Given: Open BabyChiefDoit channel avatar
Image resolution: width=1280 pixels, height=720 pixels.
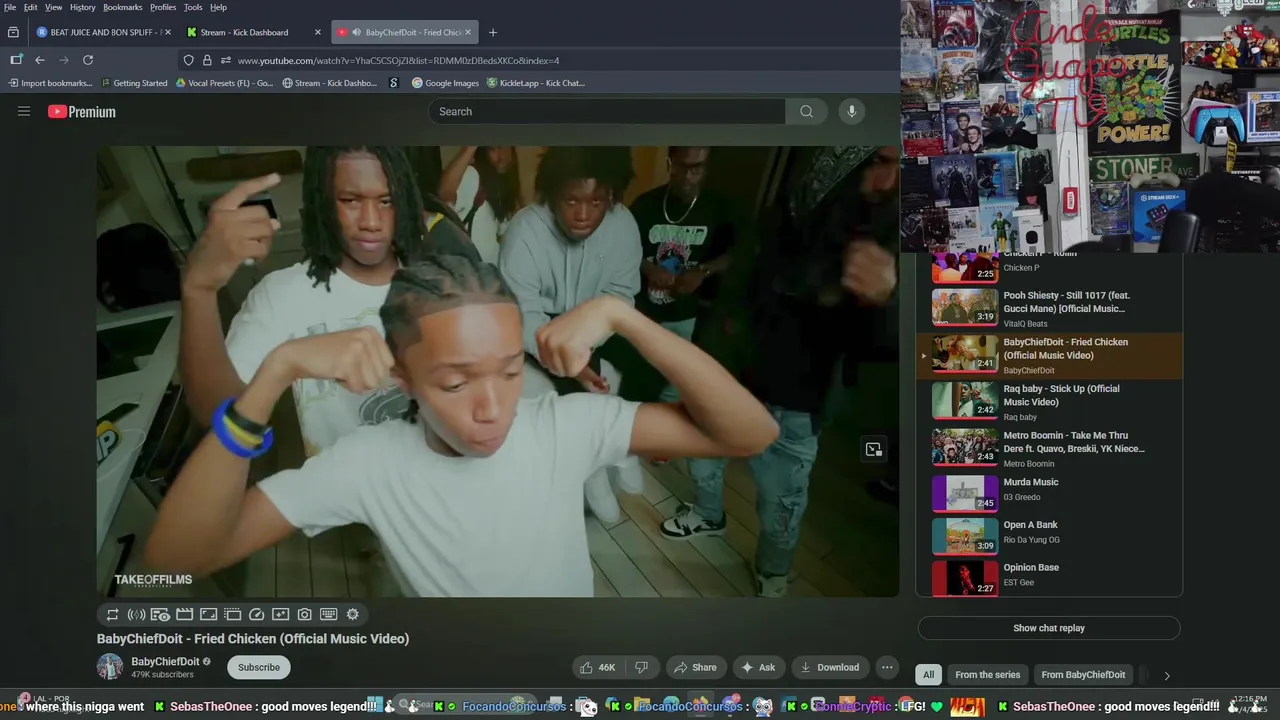Looking at the screenshot, I should click(x=110, y=667).
